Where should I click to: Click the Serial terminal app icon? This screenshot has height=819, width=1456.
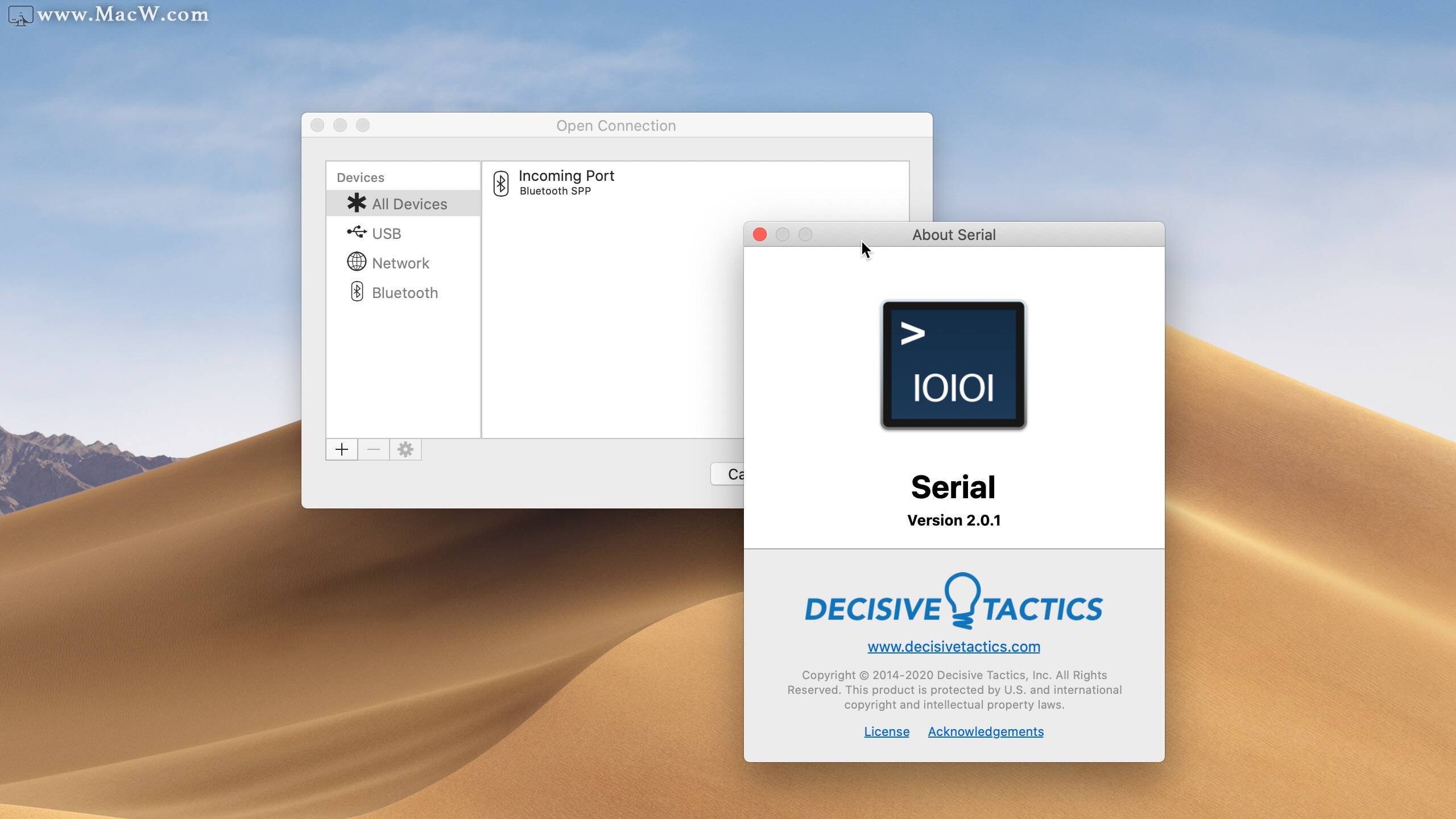click(952, 364)
